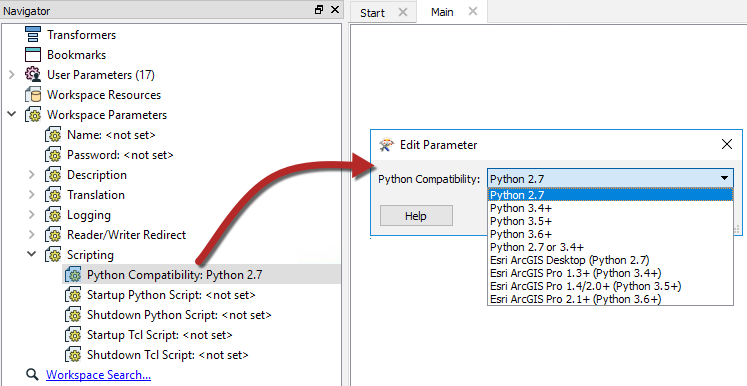
Task: Click the Help button in Edit Parameter
Action: [416, 216]
